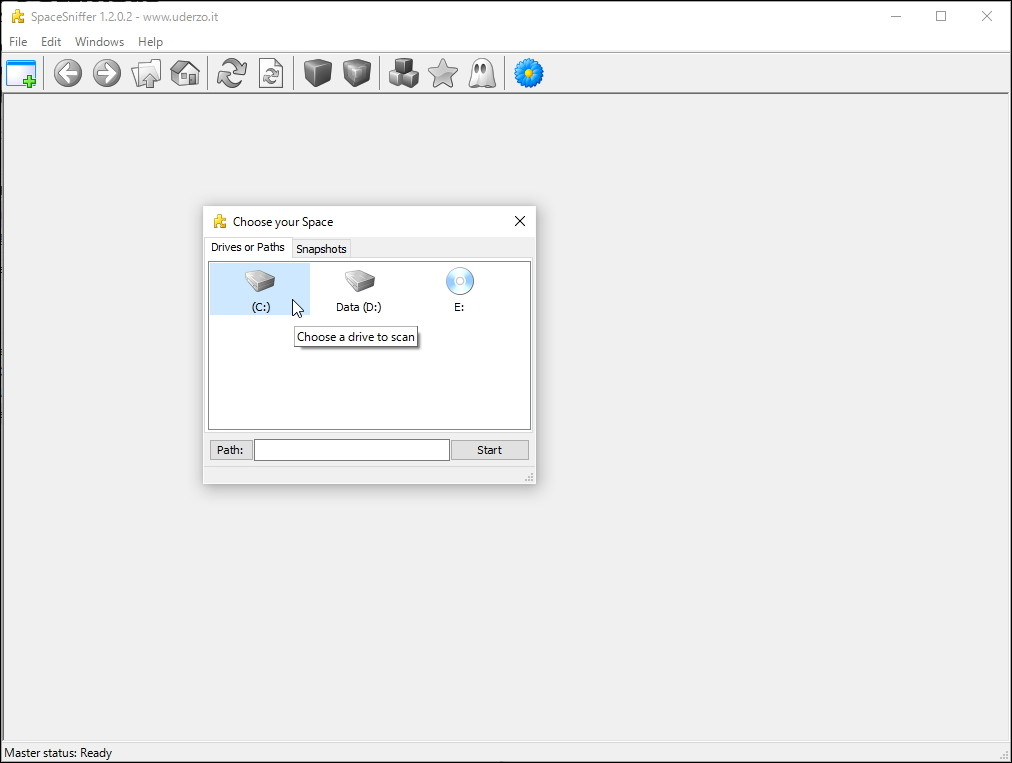
Task: Click the Choose your Space dialog icon
Action: pyautogui.click(x=220, y=221)
